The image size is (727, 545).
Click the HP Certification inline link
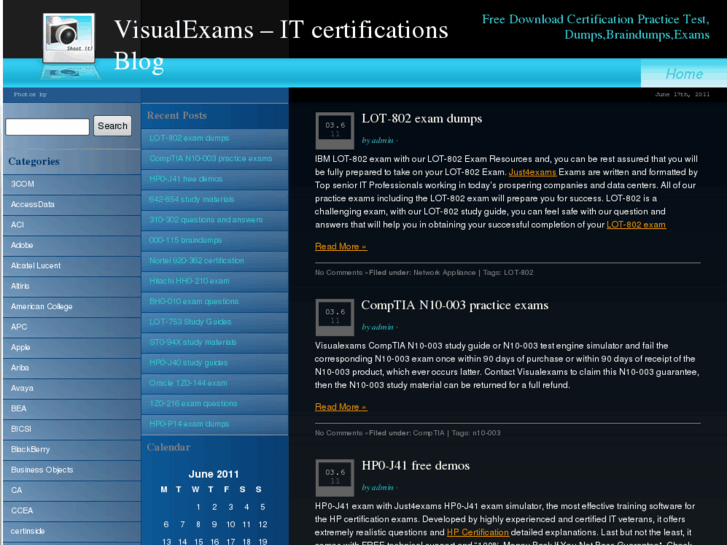478,532
